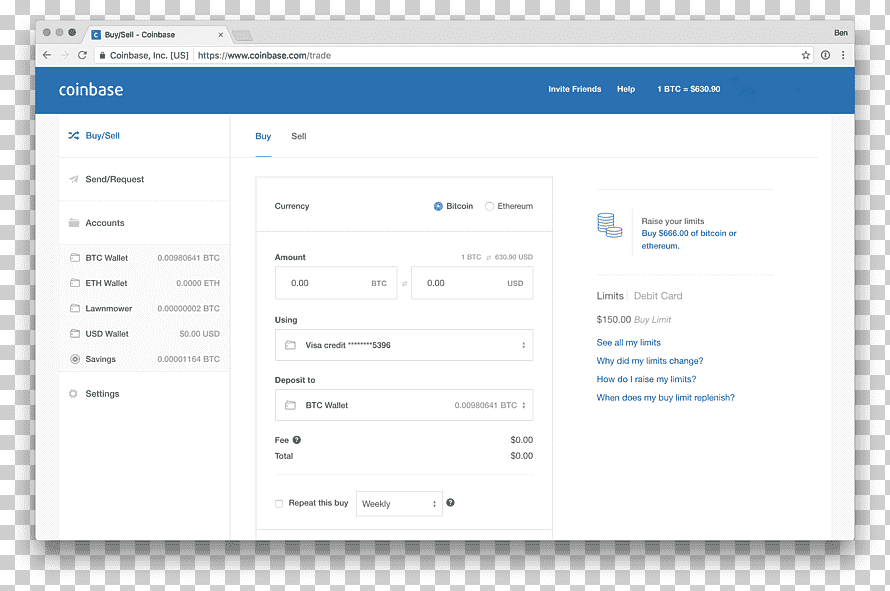The height and width of the screenshot is (591, 890).
Task: Open the Help link
Action: coord(626,89)
